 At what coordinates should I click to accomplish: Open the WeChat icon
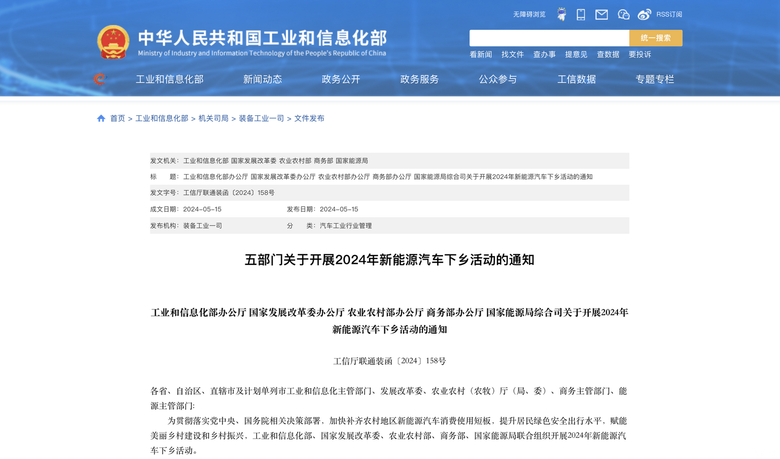623,14
